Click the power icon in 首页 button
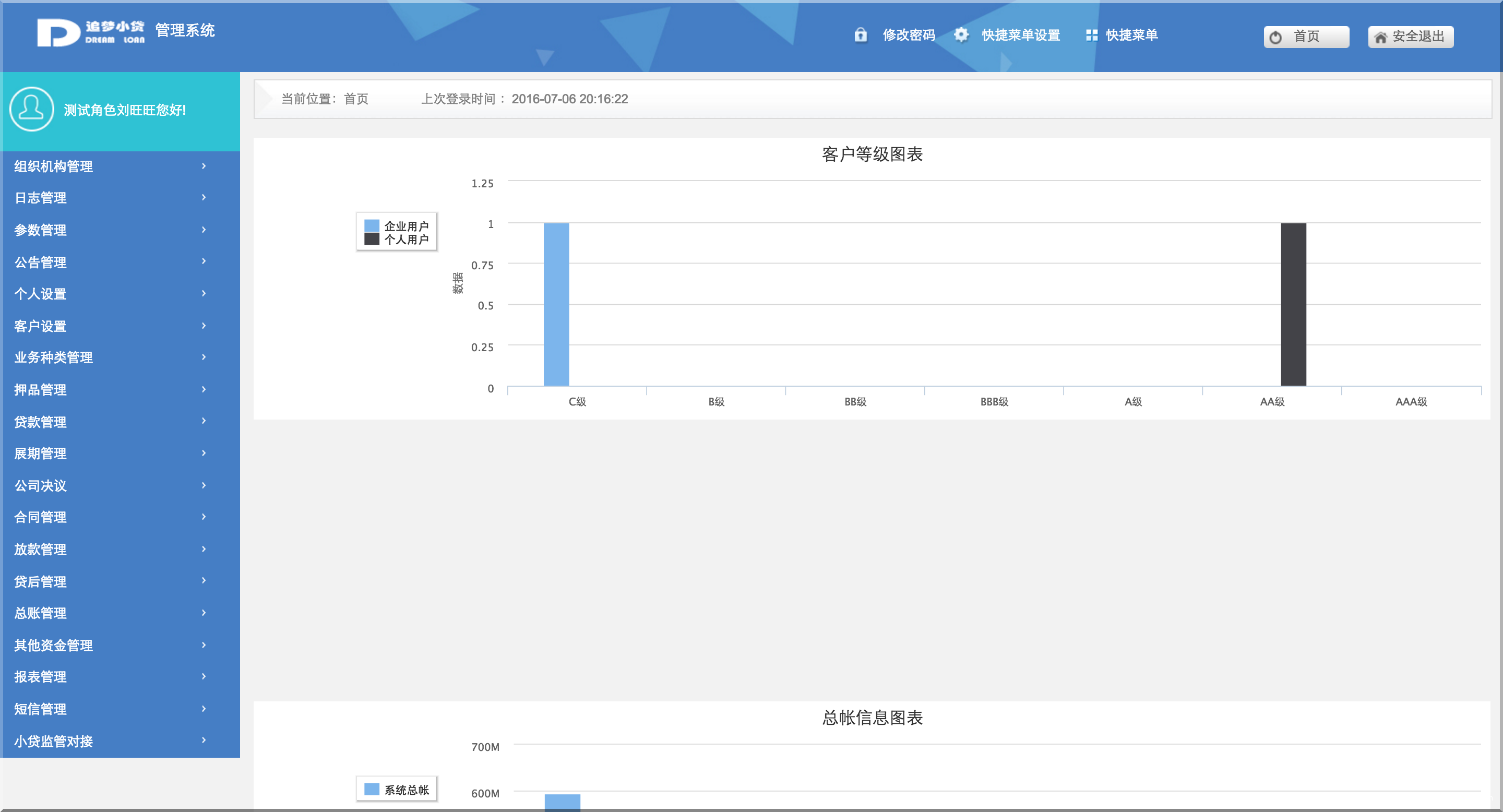This screenshot has width=1503, height=812. point(1275,38)
